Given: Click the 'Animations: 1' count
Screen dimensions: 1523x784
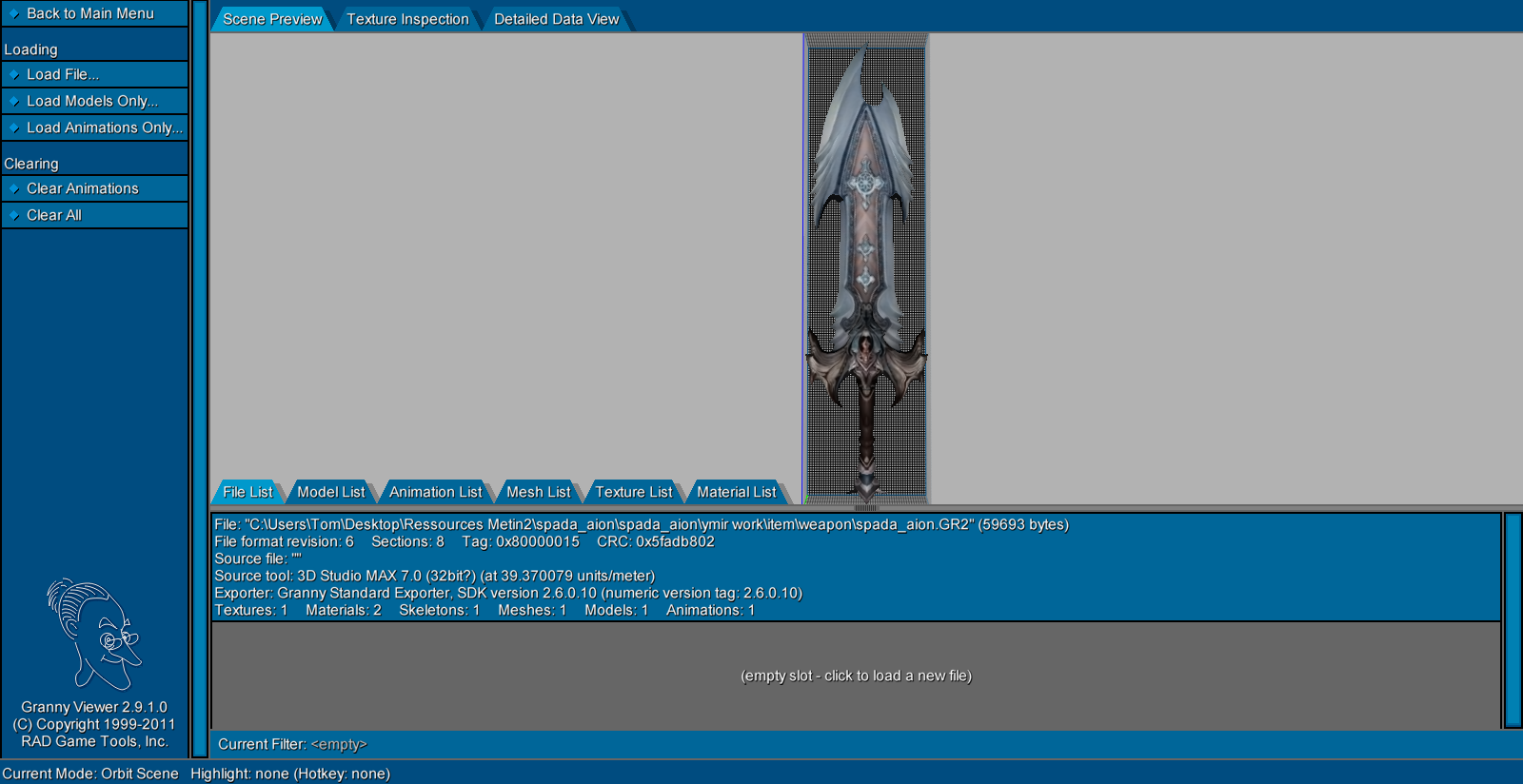Looking at the screenshot, I should (710, 610).
